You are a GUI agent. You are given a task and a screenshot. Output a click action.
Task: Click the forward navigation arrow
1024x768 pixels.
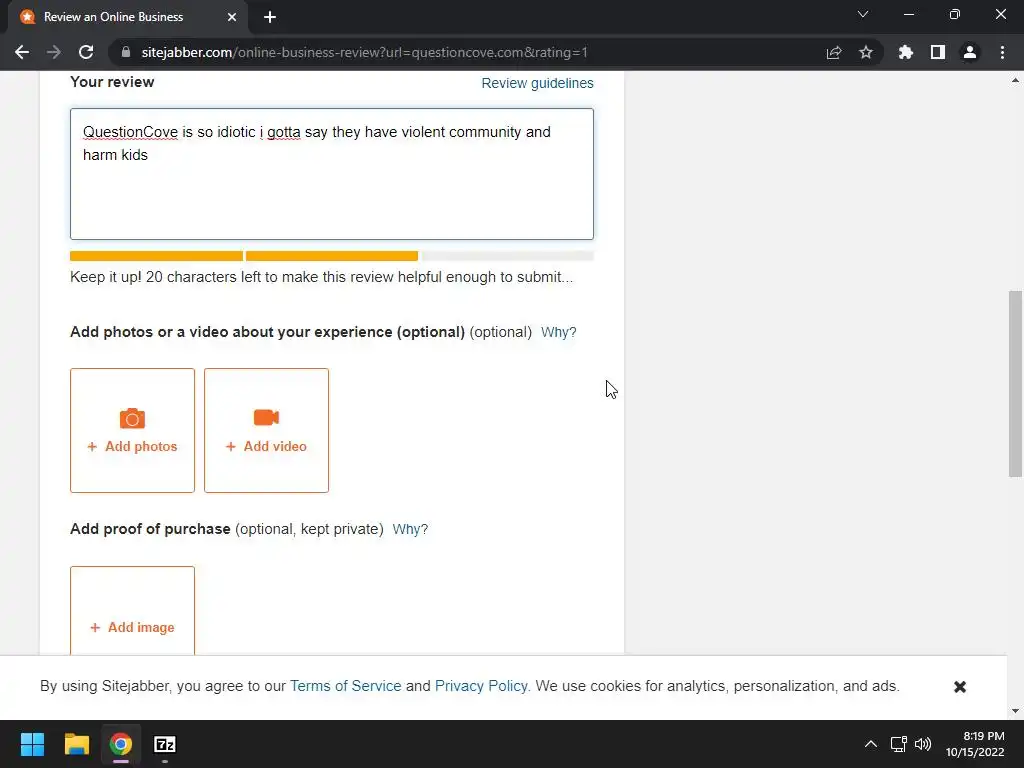[x=54, y=52]
